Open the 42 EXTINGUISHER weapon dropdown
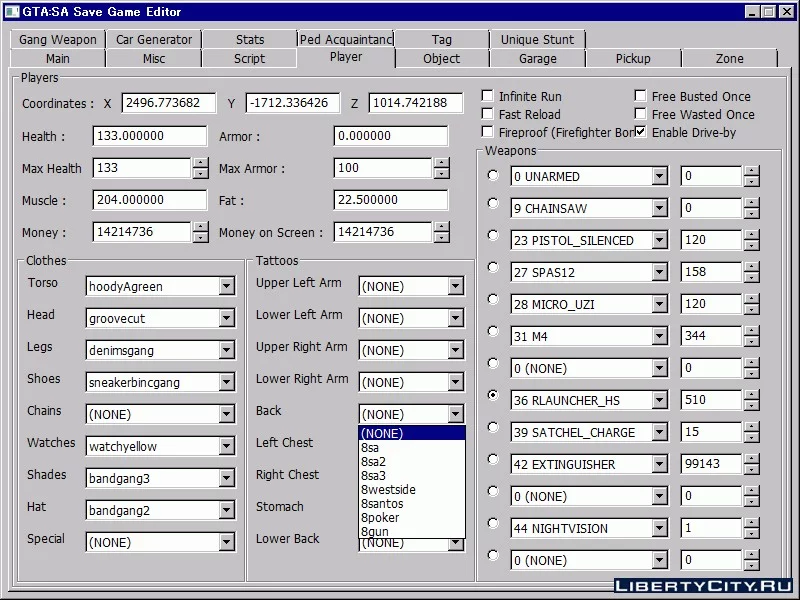This screenshot has height=600, width=800. [660, 464]
